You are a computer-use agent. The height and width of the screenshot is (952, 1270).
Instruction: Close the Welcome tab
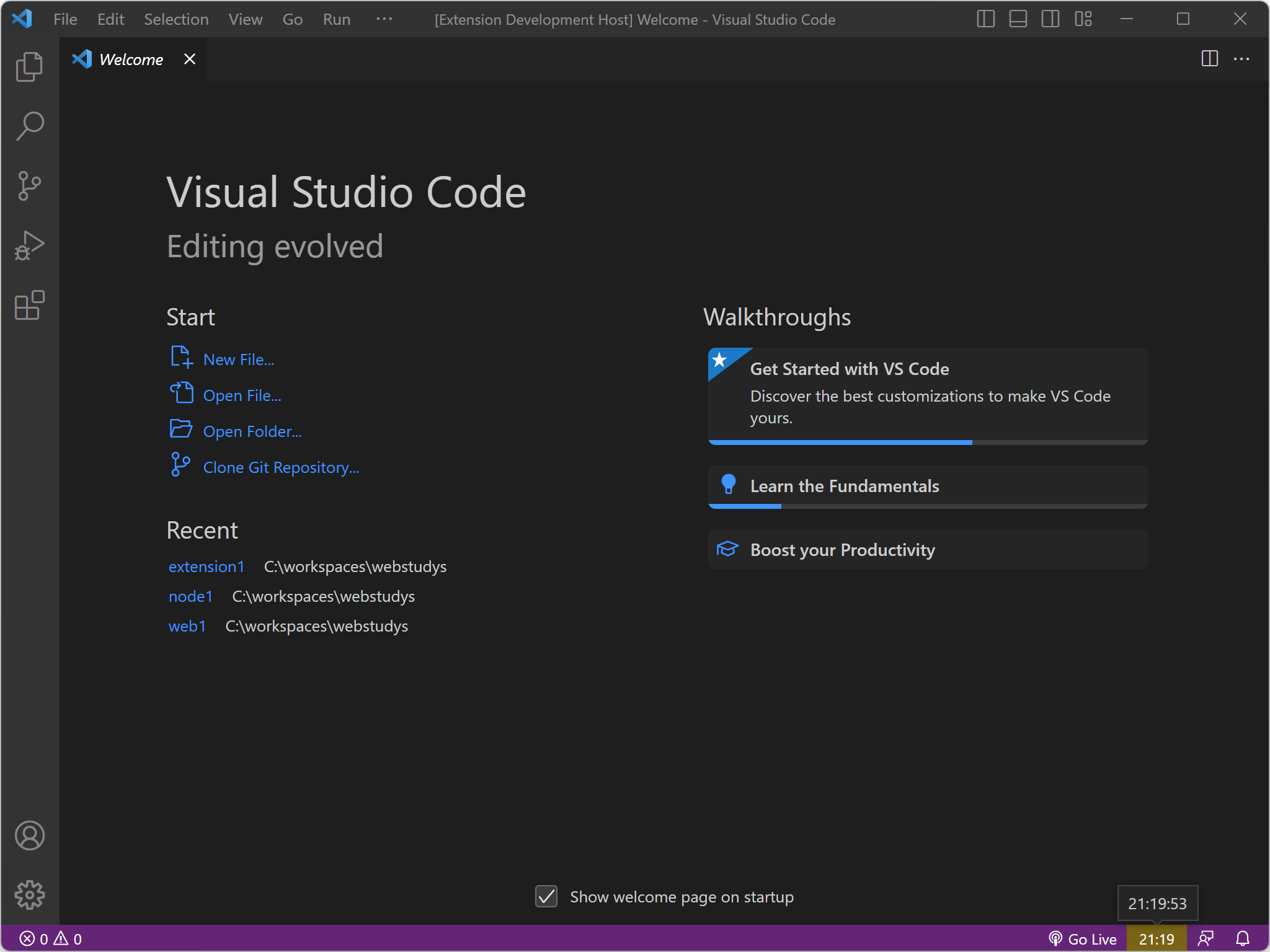click(190, 59)
